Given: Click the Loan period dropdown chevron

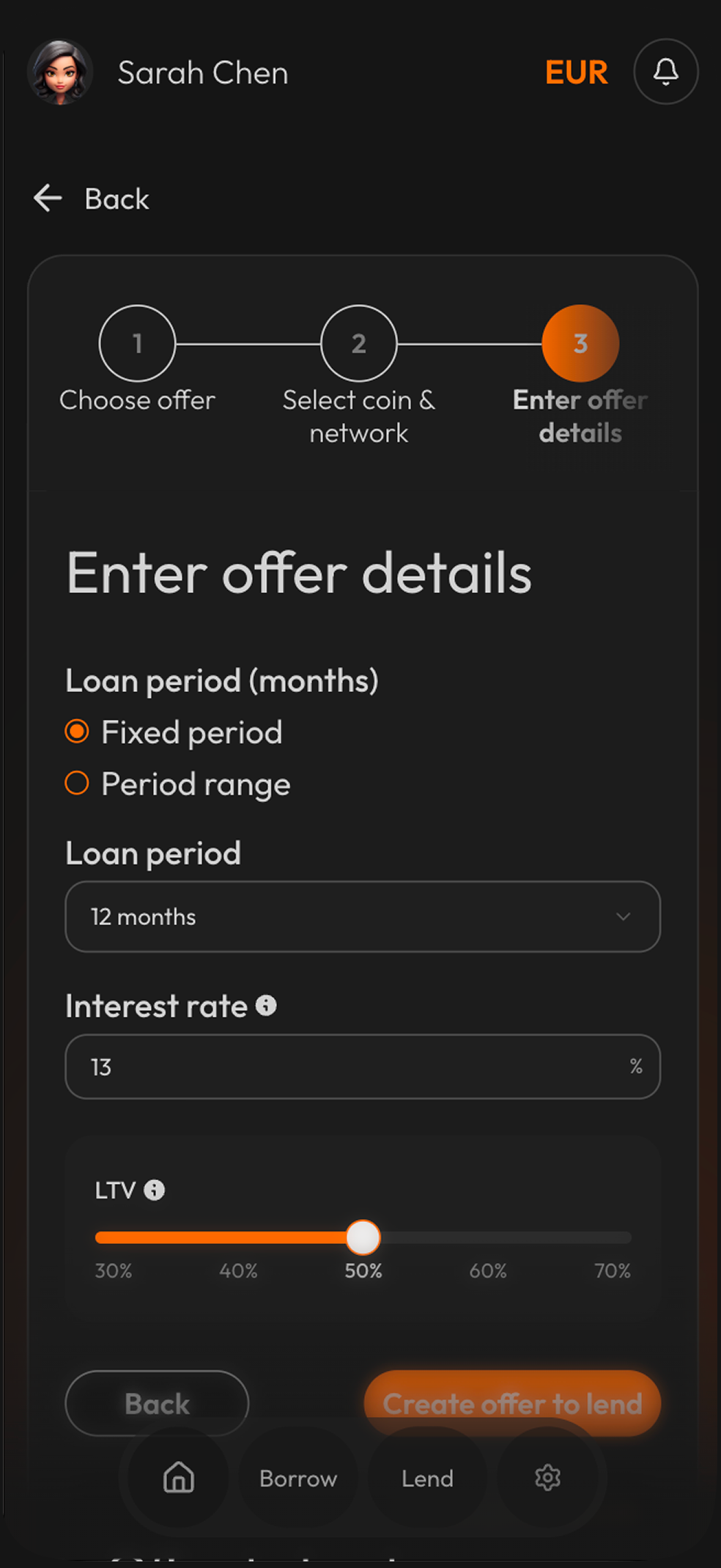Looking at the screenshot, I should [x=623, y=916].
